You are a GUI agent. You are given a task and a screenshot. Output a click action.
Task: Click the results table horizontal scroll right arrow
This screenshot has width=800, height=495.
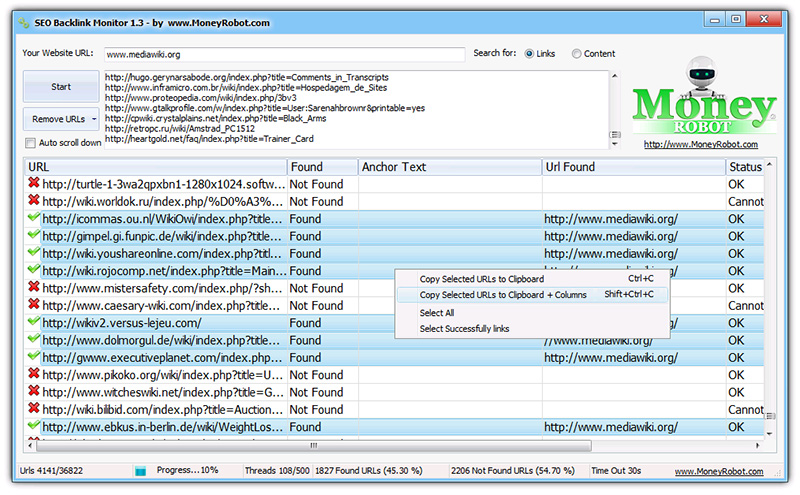tap(758, 446)
